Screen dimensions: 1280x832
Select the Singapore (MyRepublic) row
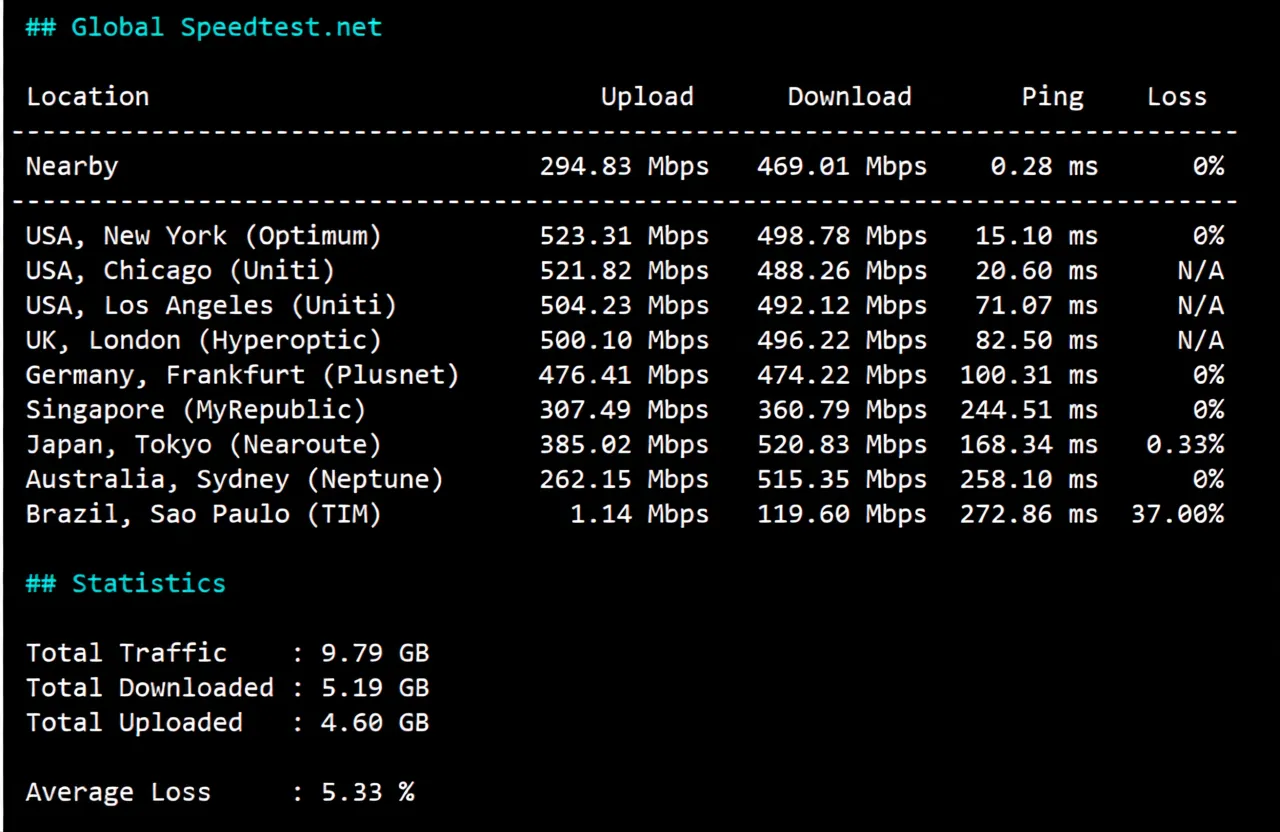[x=195, y=409]
